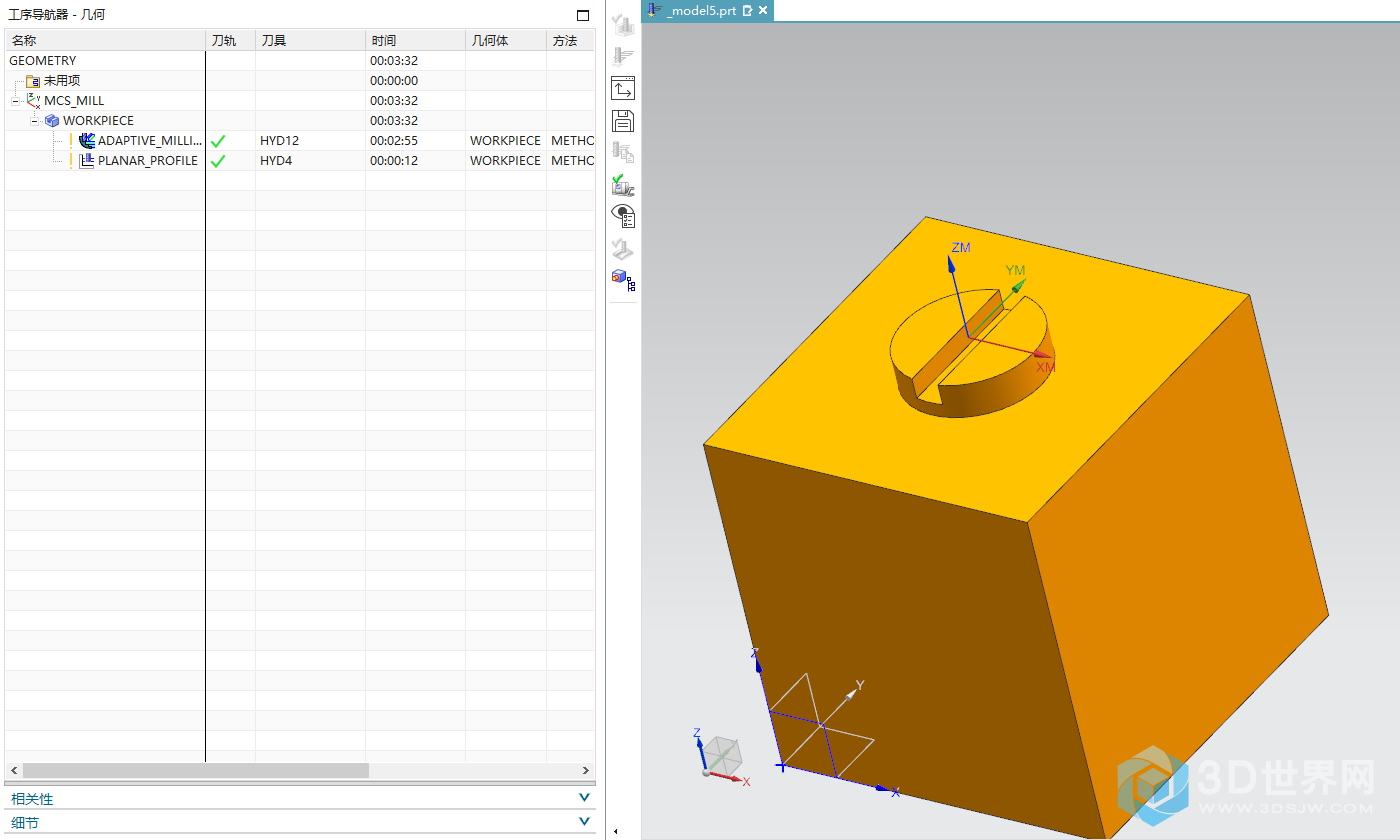Screen dimensions: 1400x840
Task: Expand the 相关性 section
Action: [x=585, y=798]
